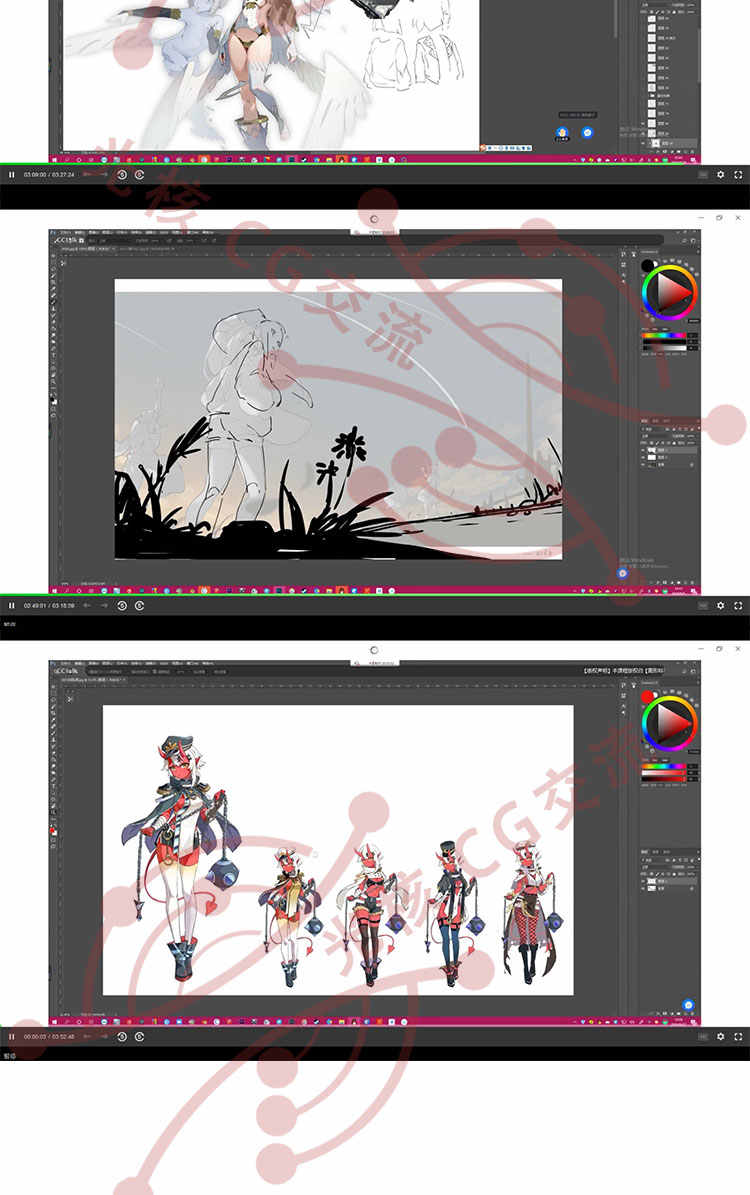
Task: Toggle captions button in the angel artwork player
Action: pyautogui.click(x=703, y=175)
